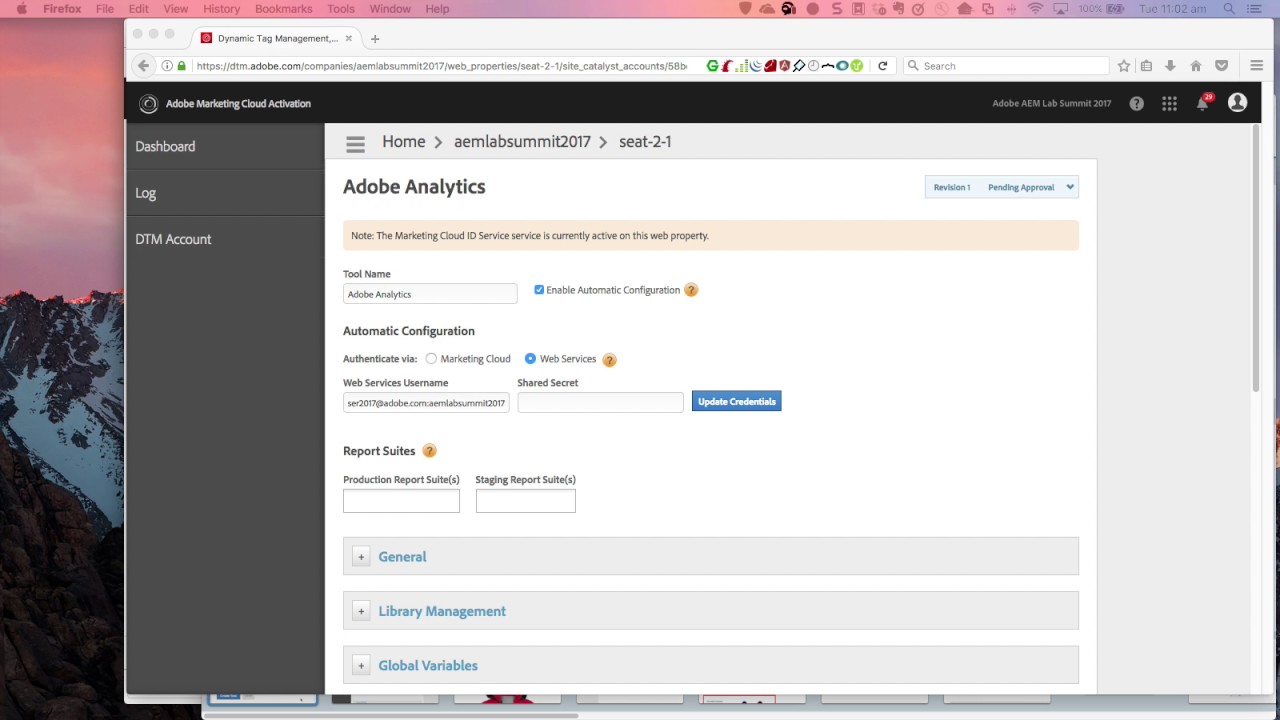Select Web Services authentication radio
This screenshot has width=1280, height=720.
530,359
